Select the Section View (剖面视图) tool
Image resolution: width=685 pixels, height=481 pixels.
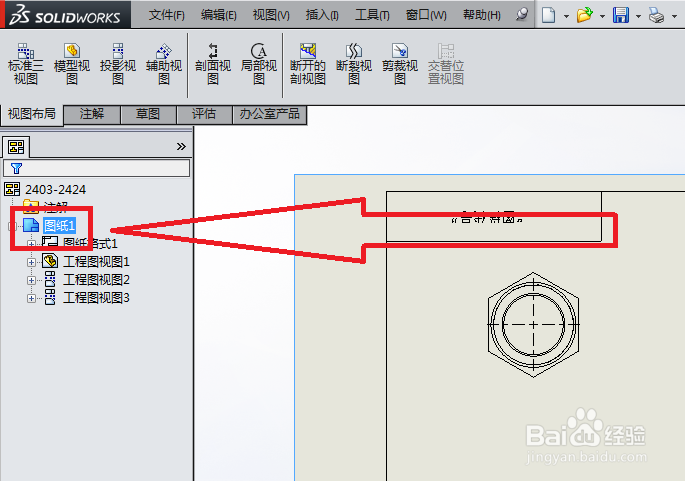click(x=213, y=64)
